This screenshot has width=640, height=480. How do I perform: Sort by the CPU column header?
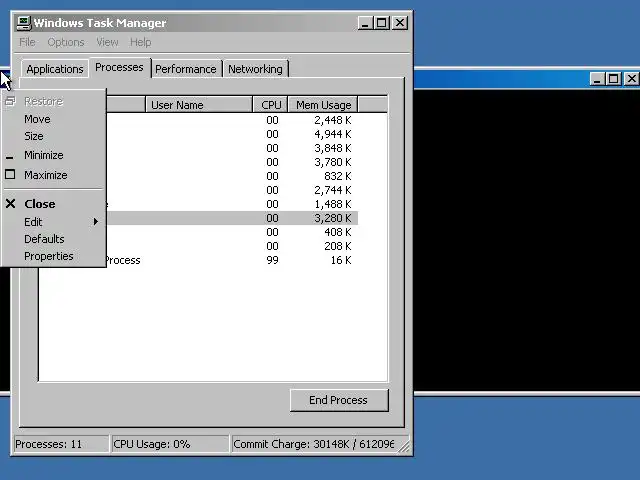coord(271,105)
